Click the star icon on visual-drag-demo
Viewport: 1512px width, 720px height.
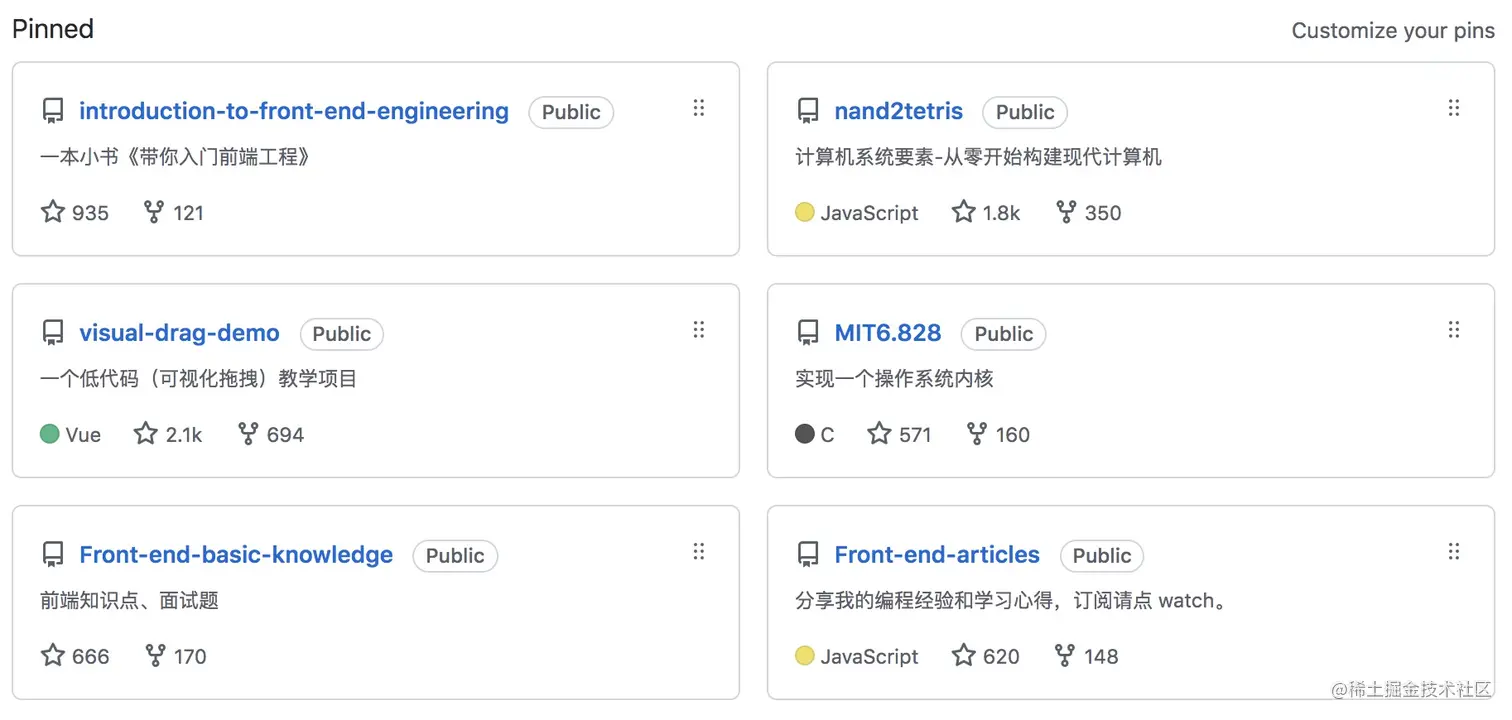146,434
